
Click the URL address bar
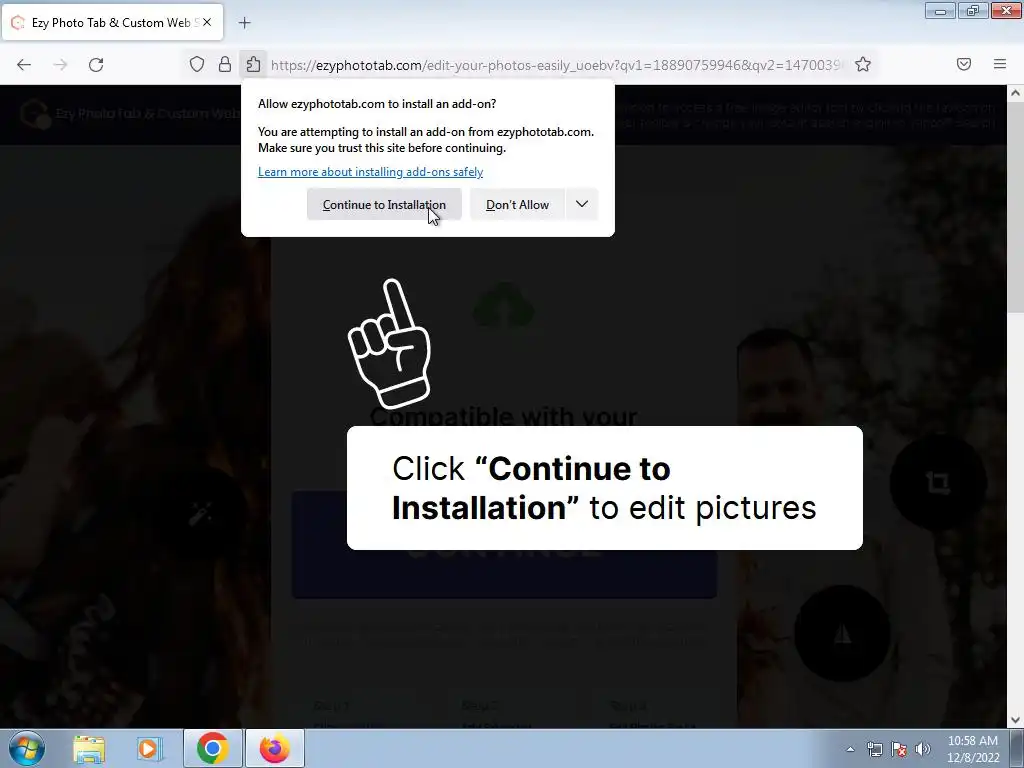click(555, 65)
